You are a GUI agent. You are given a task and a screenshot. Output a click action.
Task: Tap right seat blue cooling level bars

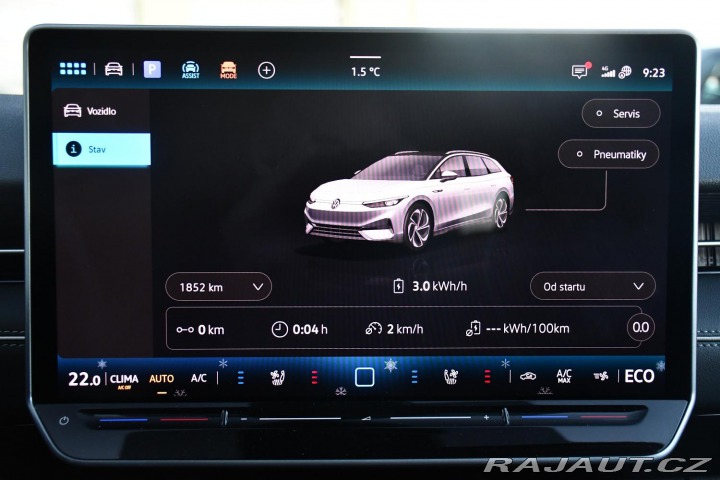414,377
